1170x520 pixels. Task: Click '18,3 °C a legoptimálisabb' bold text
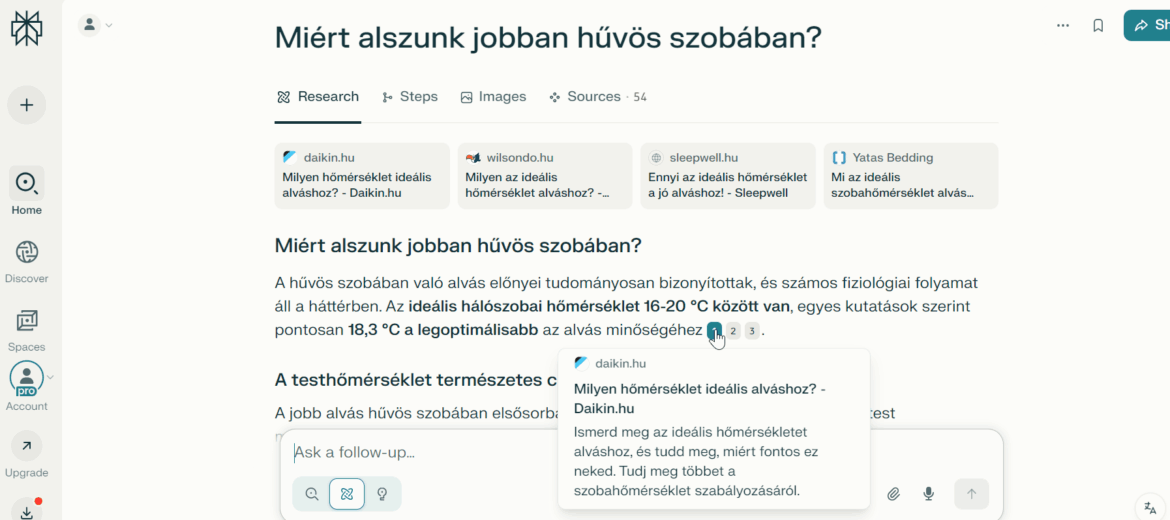coord(442,330)
